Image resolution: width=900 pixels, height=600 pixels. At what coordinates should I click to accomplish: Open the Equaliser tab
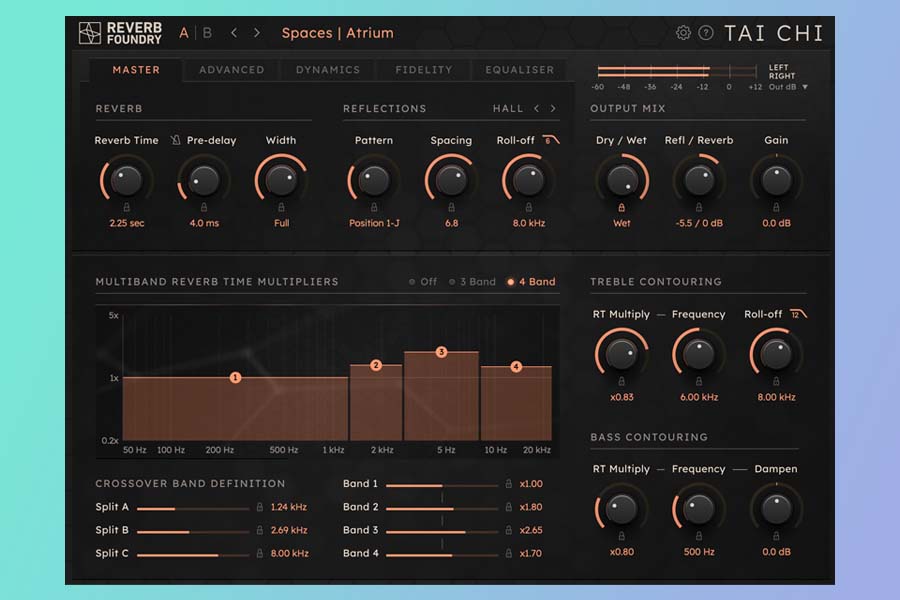click(x=519, y=70)
